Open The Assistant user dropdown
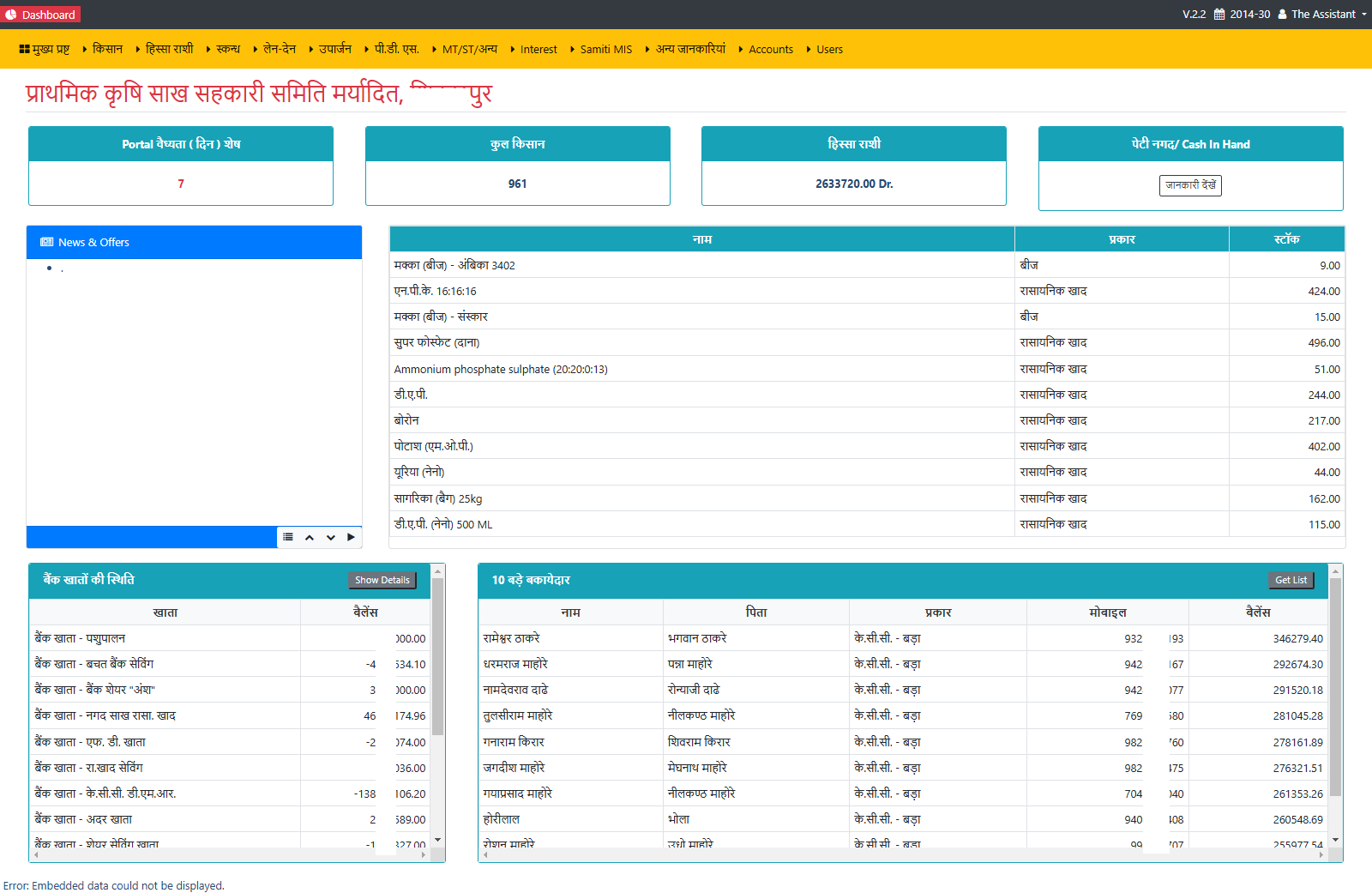The height and width of the screenshot is (893, 1372). 1329,15
